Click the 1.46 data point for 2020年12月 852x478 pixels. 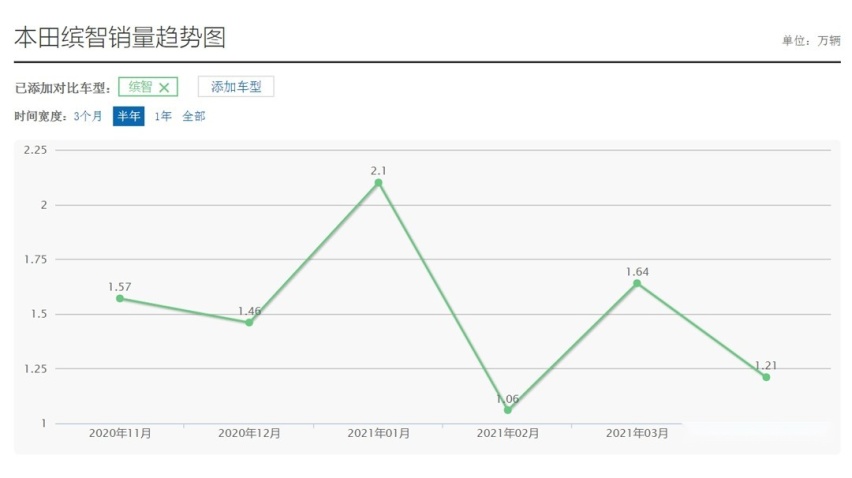249,323
